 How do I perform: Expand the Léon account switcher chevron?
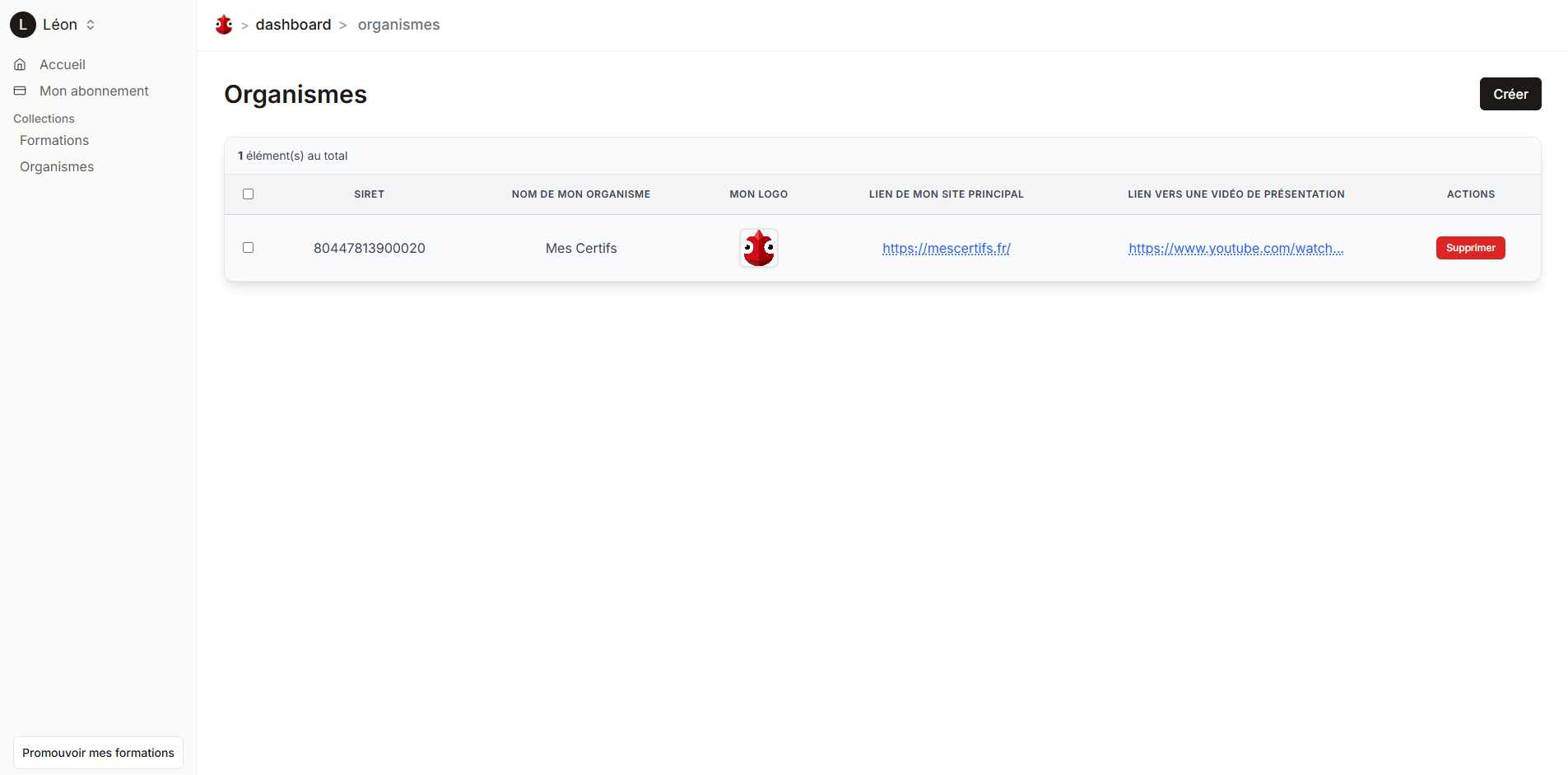91,25
